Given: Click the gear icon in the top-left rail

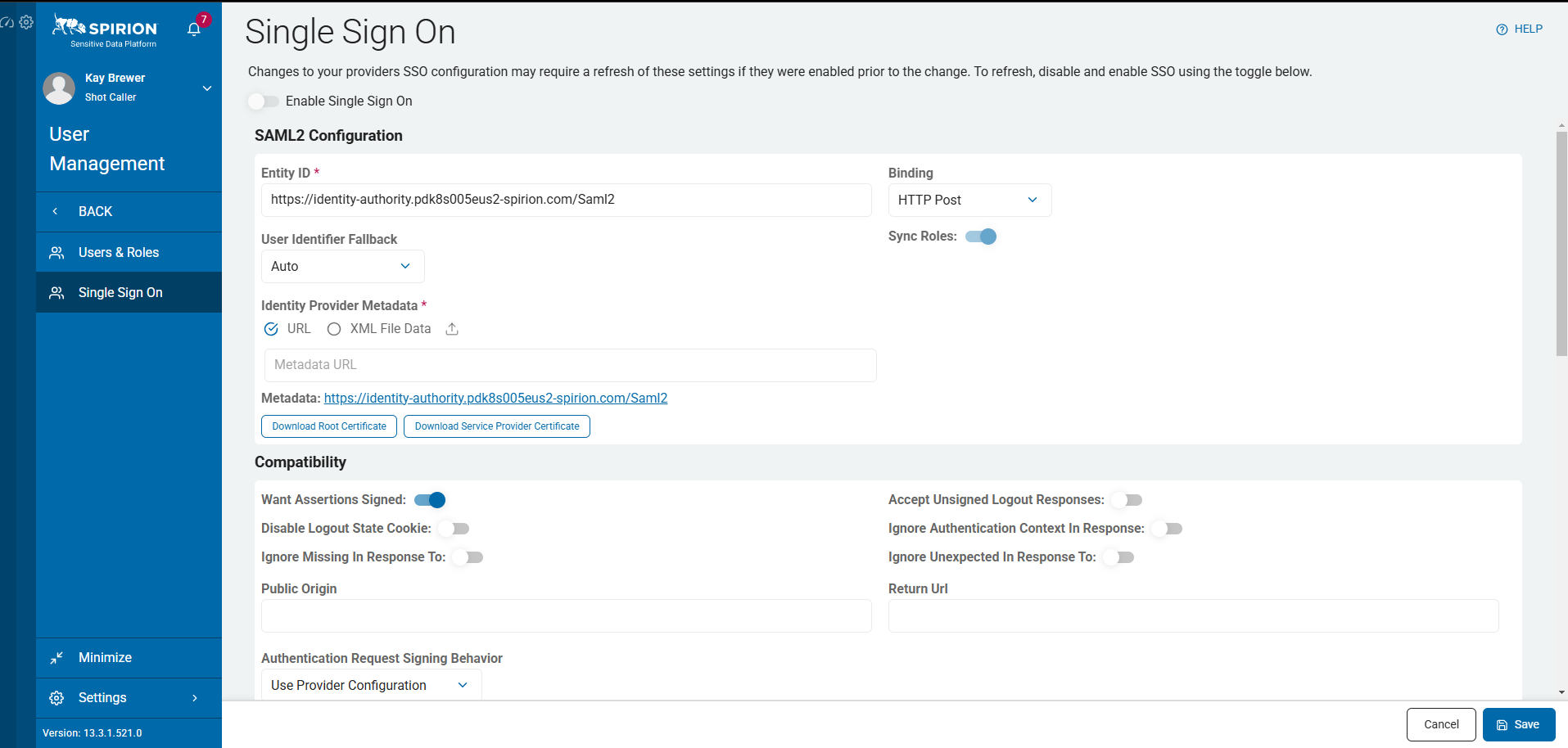Looking at the screenshot, I should [x=26, y=22].
